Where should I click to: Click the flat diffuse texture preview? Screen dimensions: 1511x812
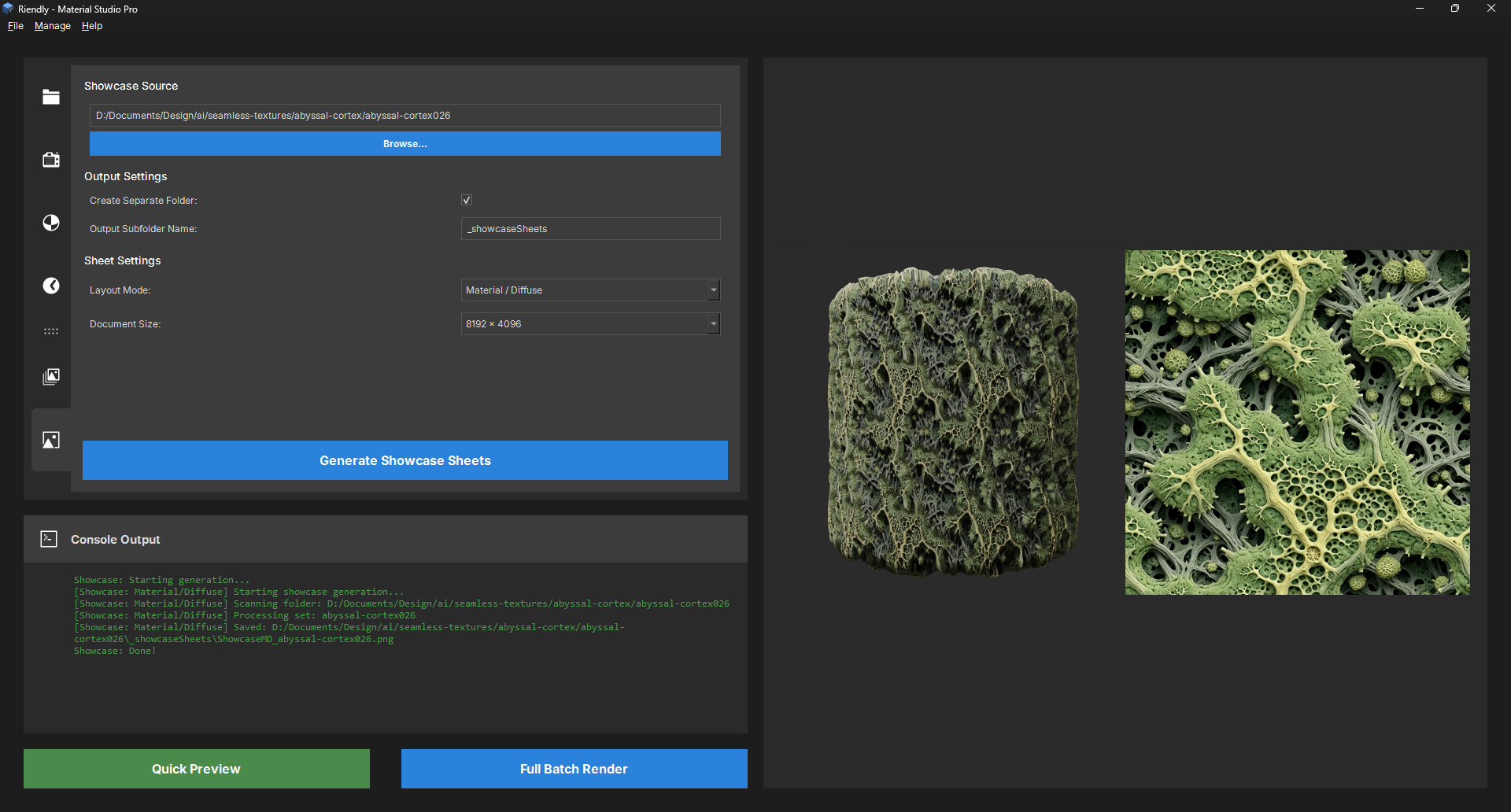[x=1298, y=423]
